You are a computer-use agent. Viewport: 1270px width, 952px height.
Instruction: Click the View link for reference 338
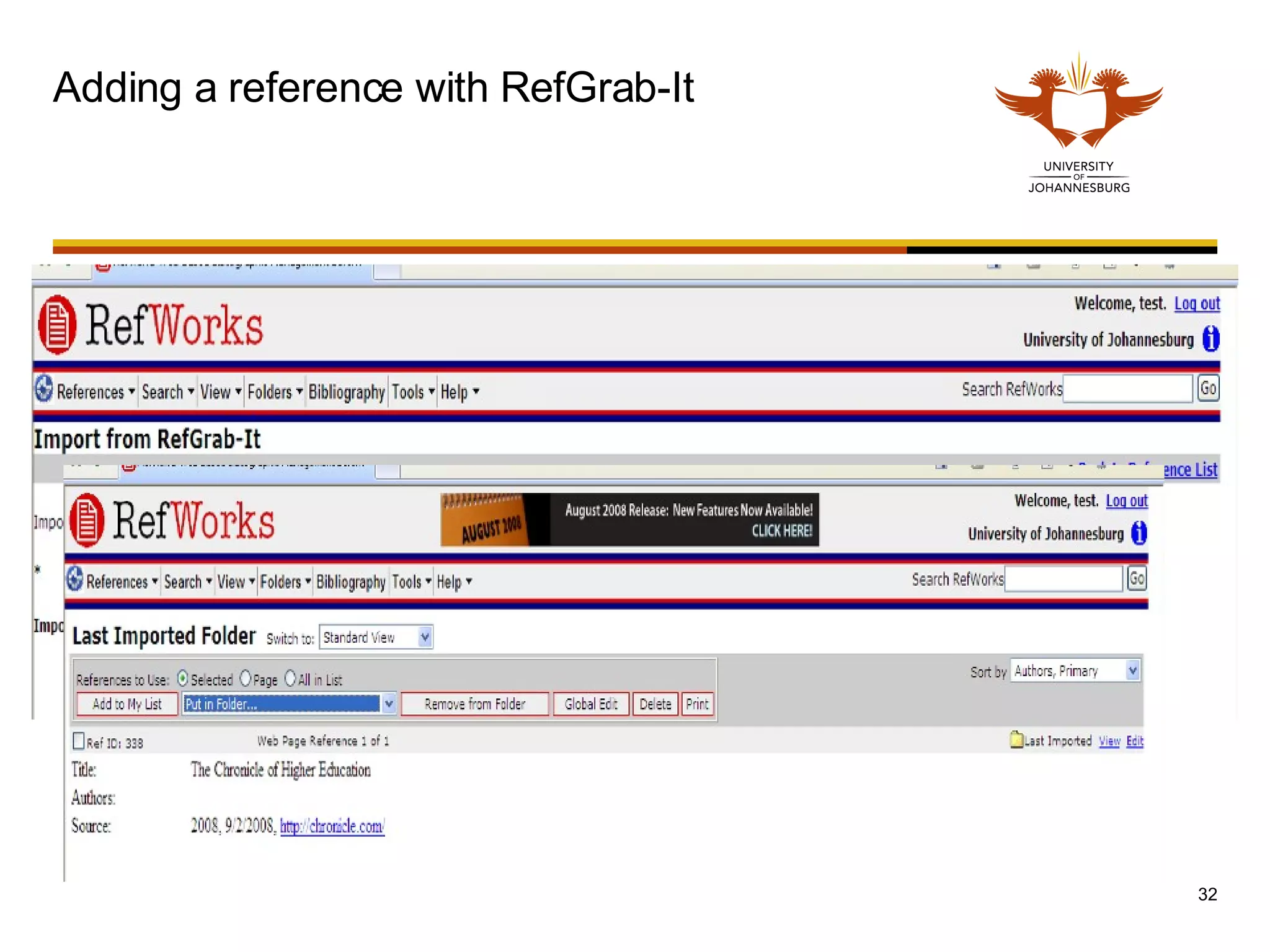[x=1109, y=741]
